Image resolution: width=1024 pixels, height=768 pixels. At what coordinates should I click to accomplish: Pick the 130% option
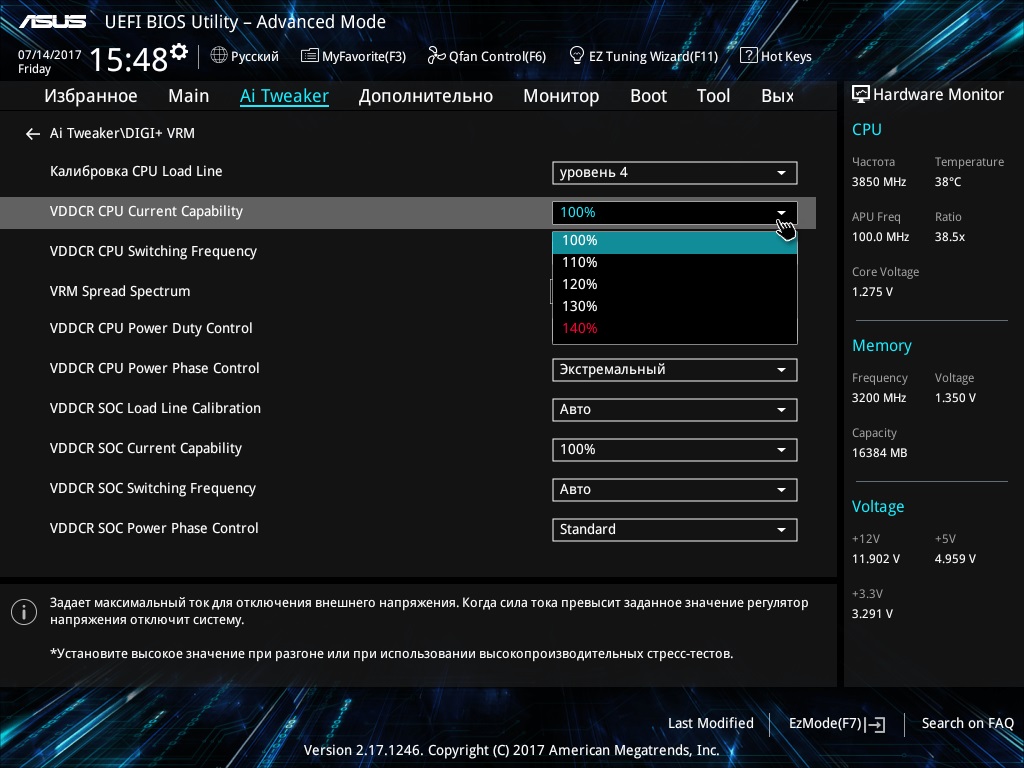click(675, 306)
